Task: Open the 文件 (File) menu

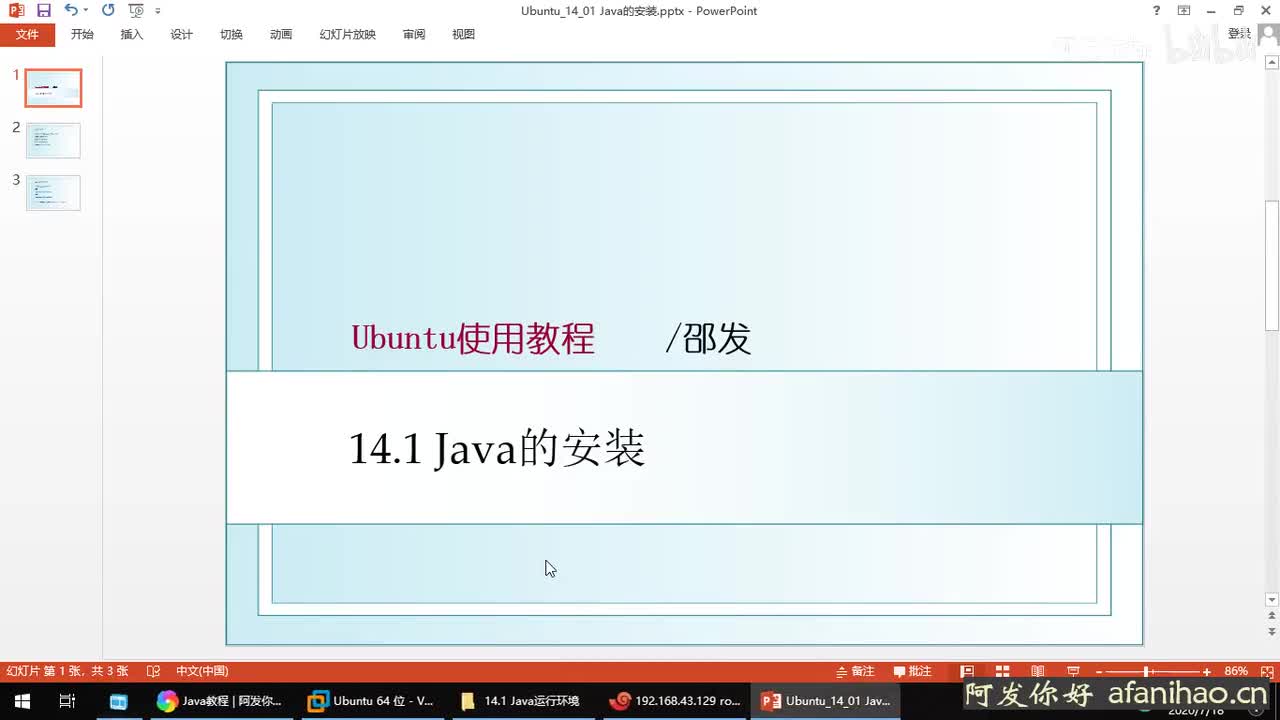Action: [x=27, y=34]
